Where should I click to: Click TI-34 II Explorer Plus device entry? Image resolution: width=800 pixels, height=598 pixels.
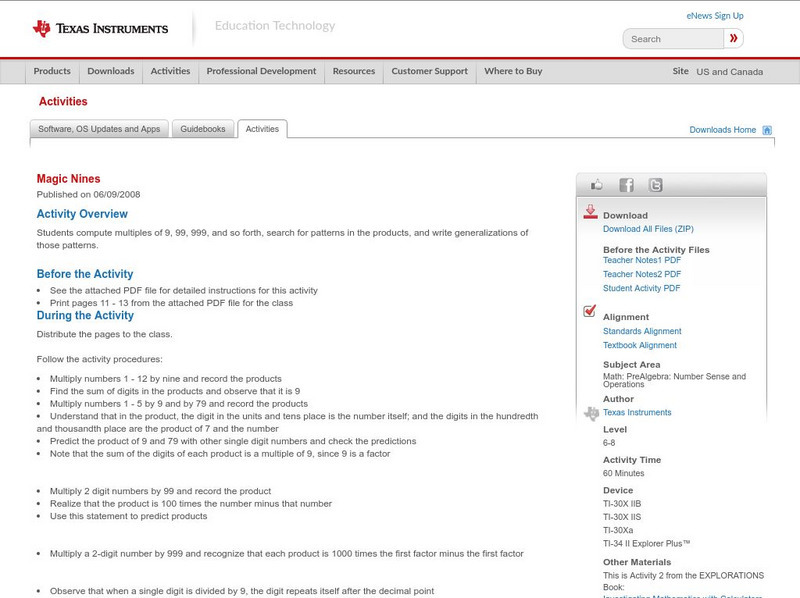point(646,543)
